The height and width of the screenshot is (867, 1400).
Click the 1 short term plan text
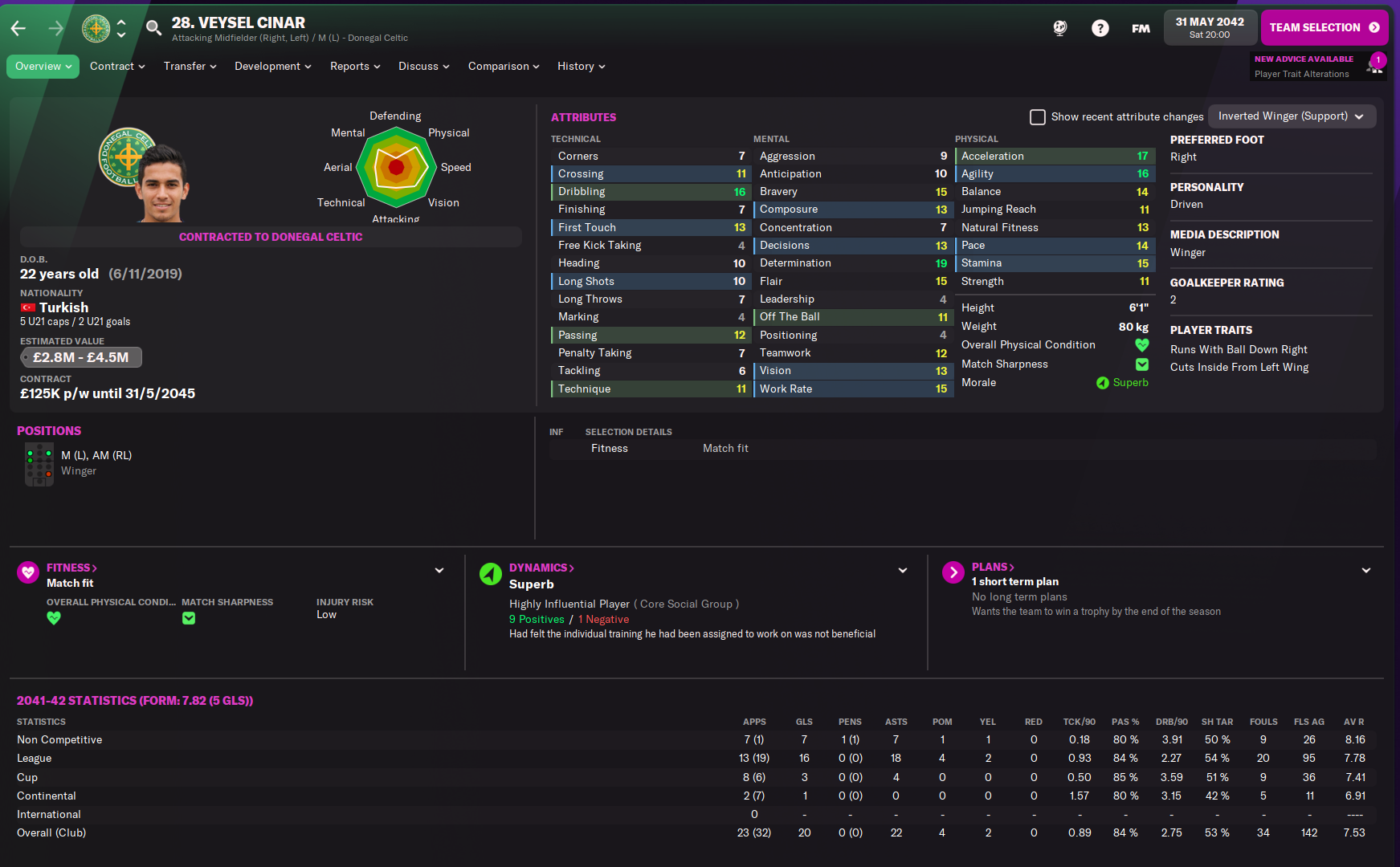pos(1015,582)
